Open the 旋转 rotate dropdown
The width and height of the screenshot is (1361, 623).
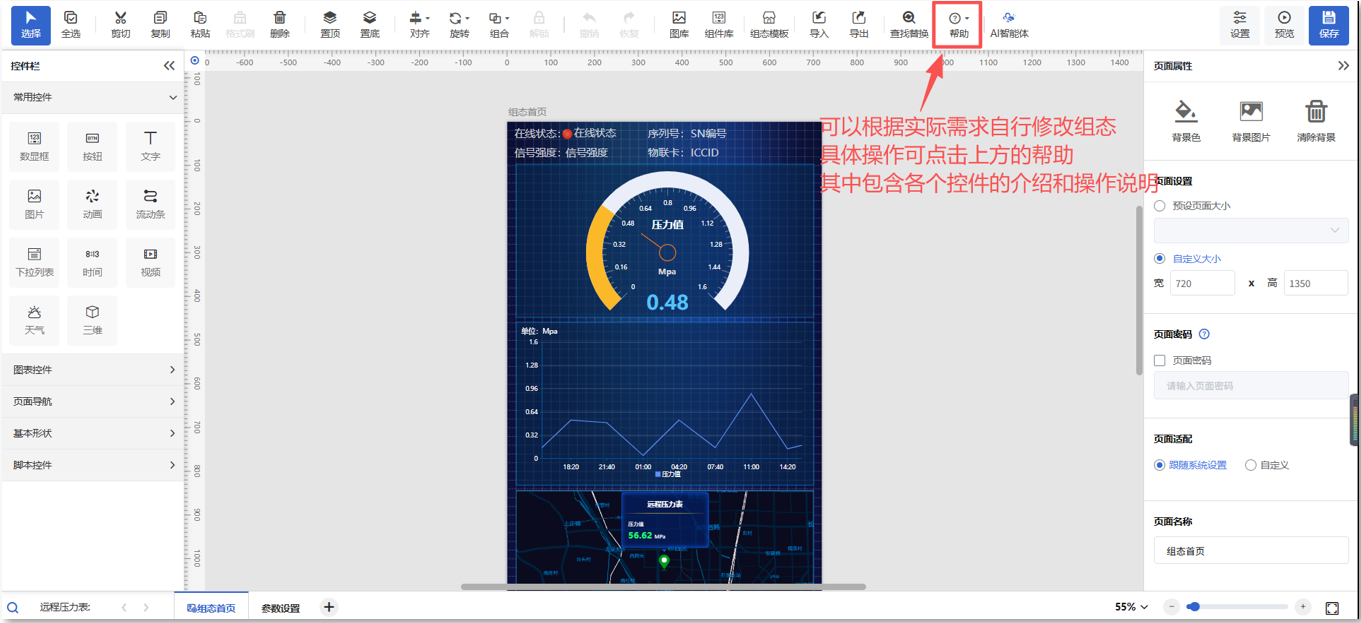coord(459,25)
